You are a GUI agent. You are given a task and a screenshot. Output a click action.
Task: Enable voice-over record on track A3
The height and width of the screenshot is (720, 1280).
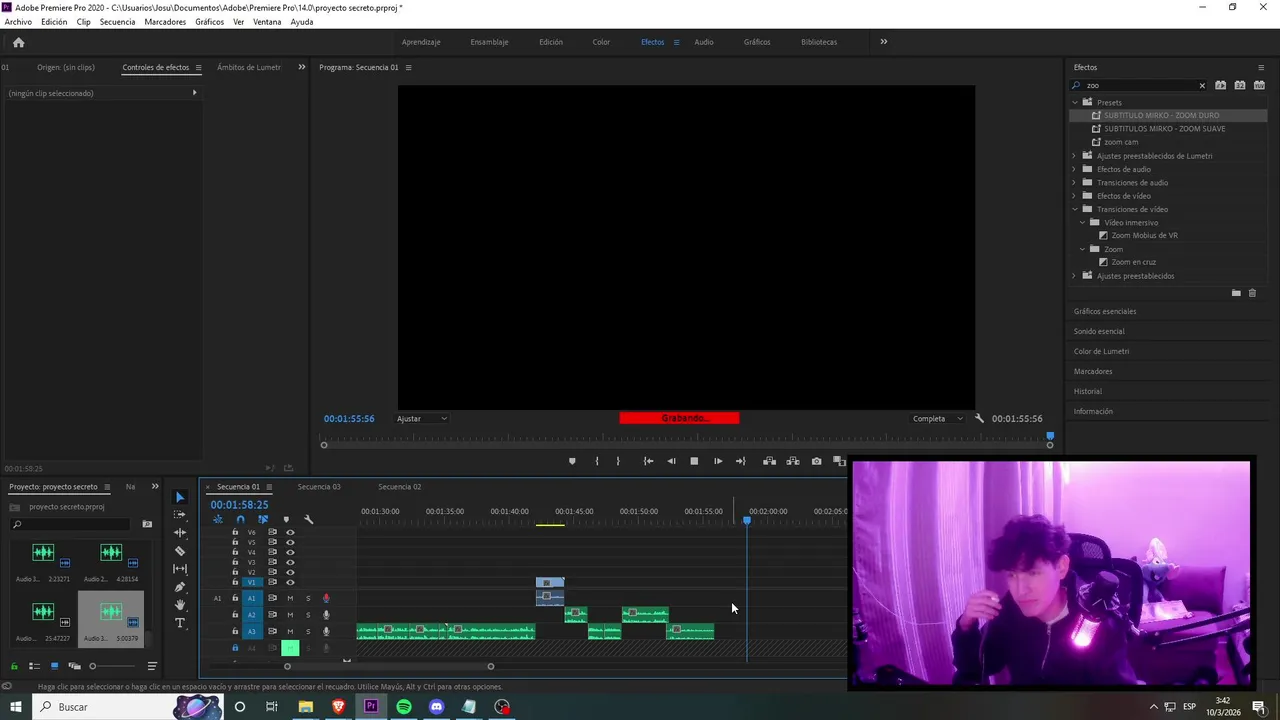(326, 632)
